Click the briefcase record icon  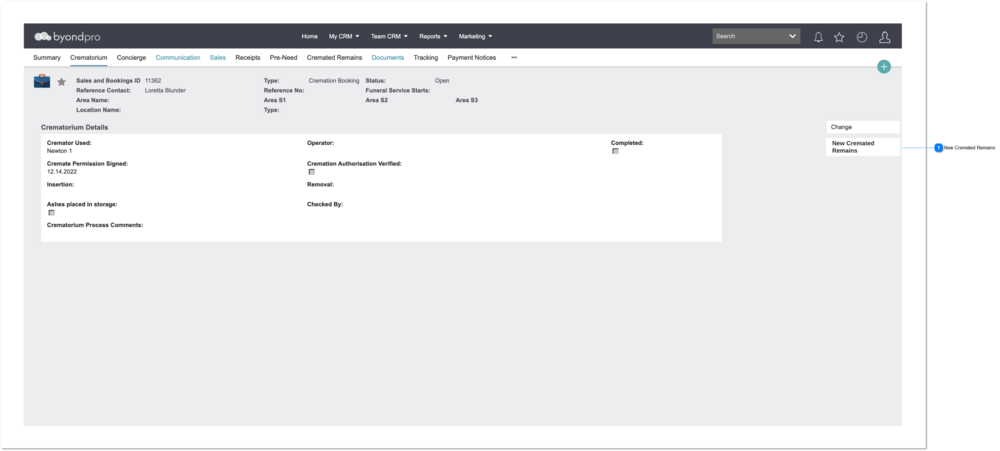(x=42, y=81)
